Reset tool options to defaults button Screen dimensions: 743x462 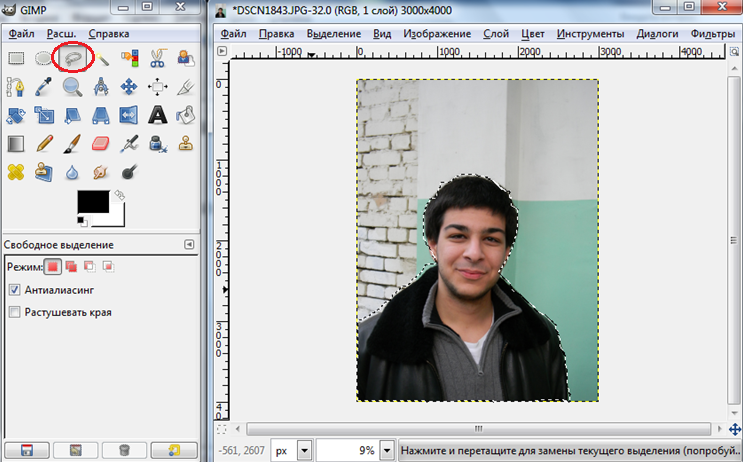click(174, 450)
